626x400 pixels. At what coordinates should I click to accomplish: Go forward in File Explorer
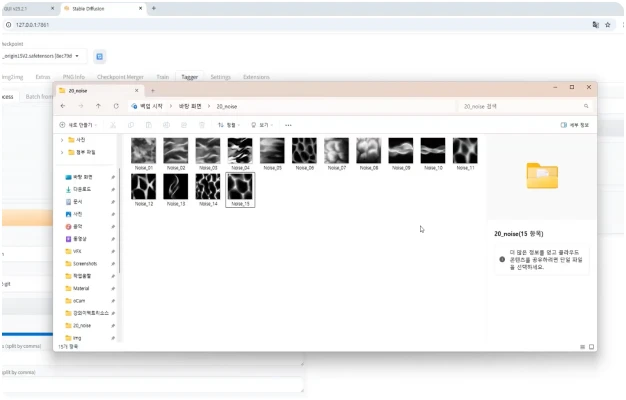pyautogui.click(x=81, y=106)
